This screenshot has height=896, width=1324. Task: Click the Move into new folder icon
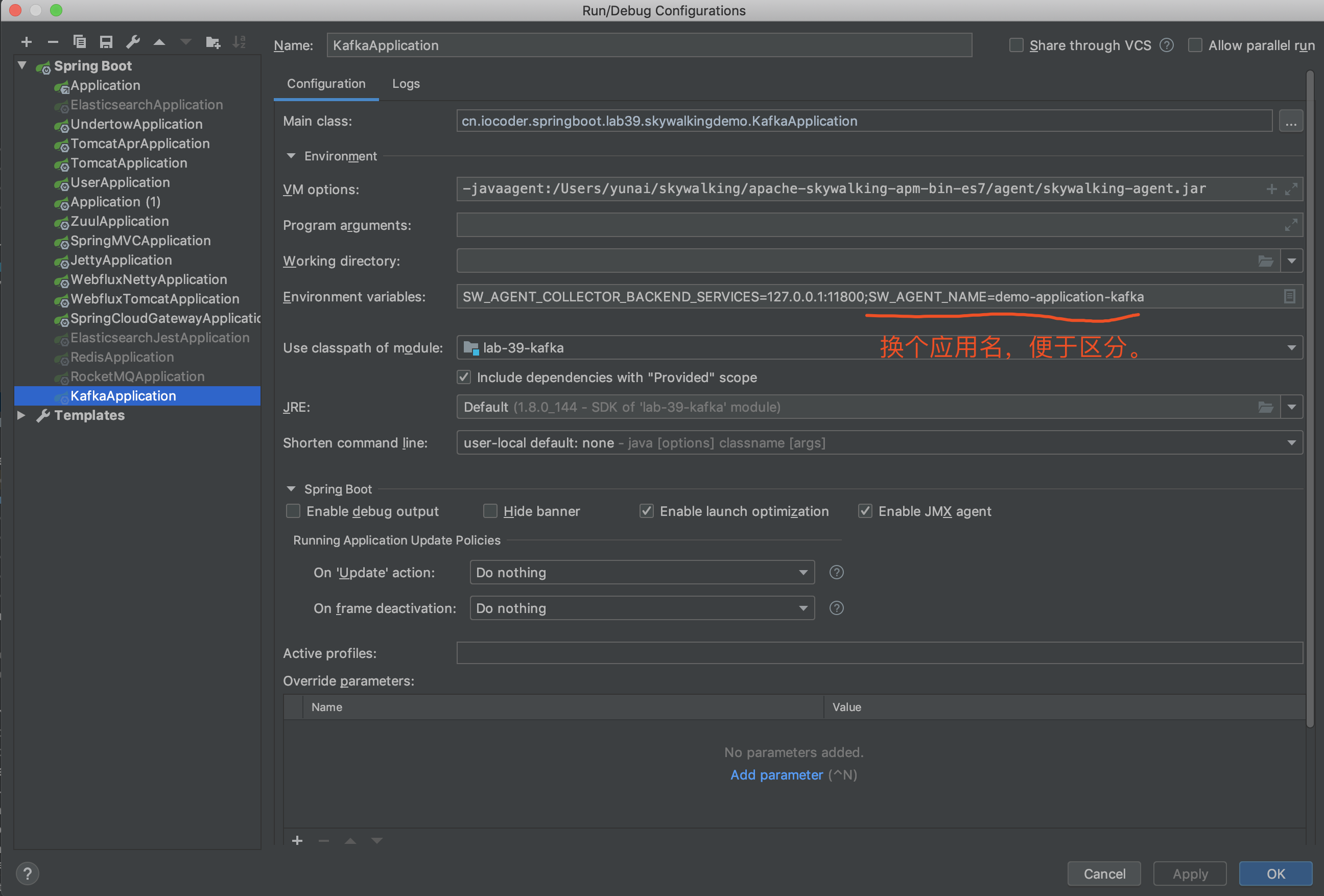pos(212,42)
